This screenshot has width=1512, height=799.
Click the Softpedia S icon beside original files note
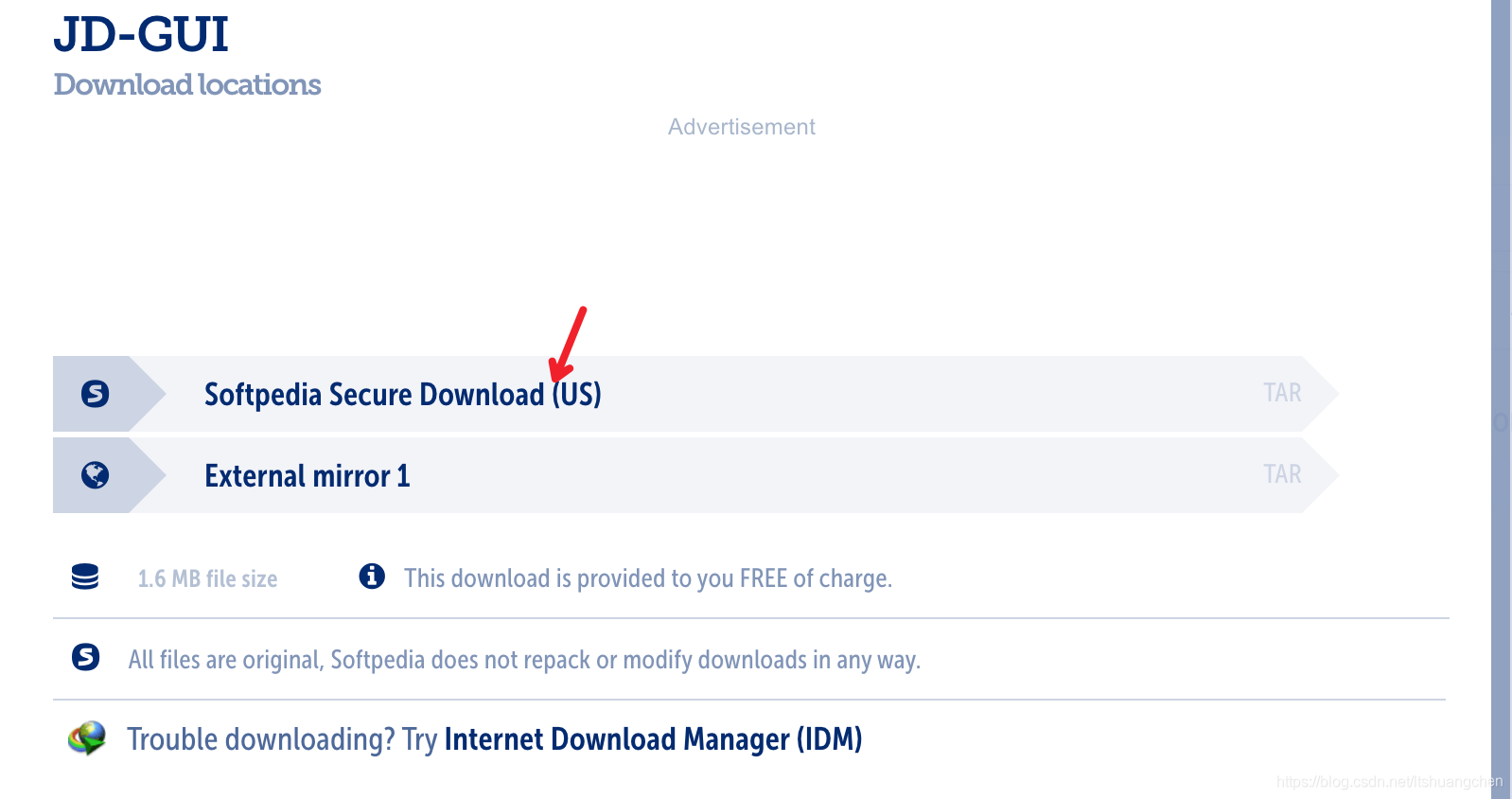pos(86,656)
